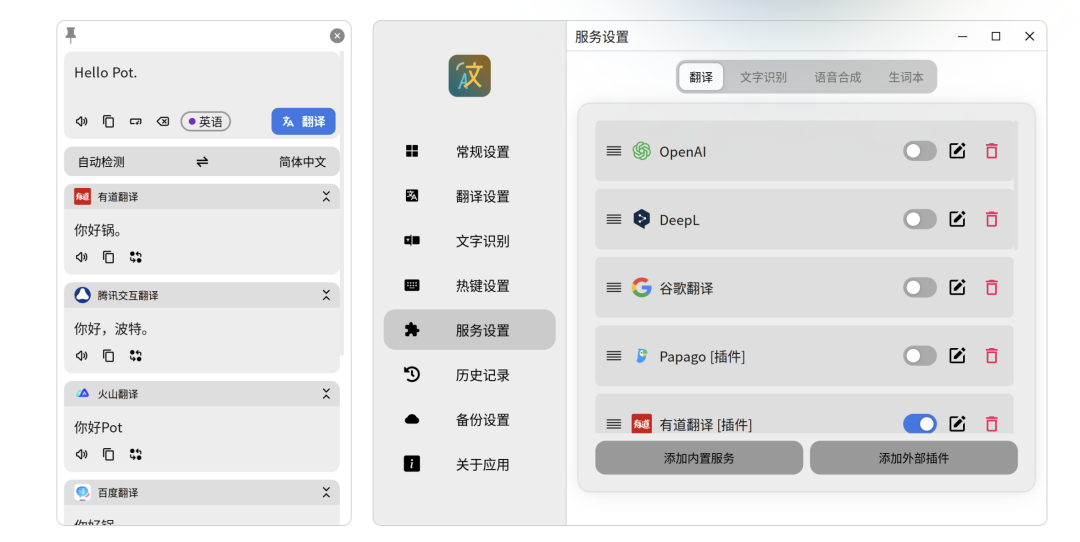Enable the 谷歌翻译 service toggle
This screenshot has width=1080, height=542.
tap(920, 287)
